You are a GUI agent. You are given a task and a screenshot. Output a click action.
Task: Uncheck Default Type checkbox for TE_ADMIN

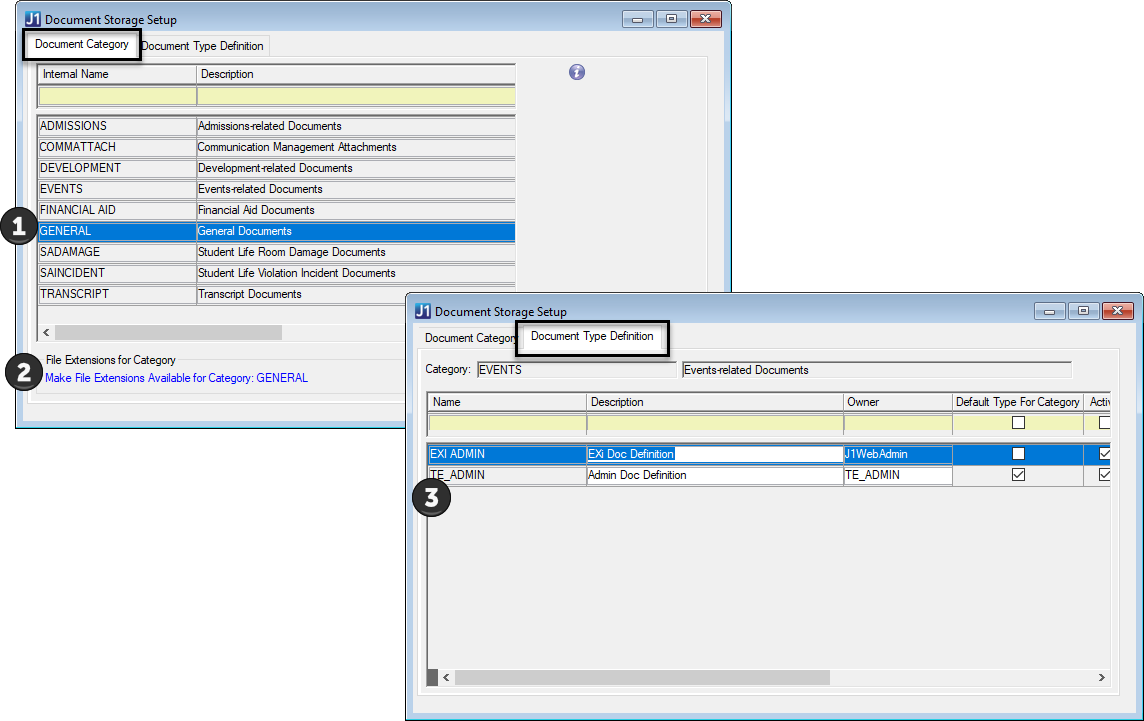tap(1018, 475)
